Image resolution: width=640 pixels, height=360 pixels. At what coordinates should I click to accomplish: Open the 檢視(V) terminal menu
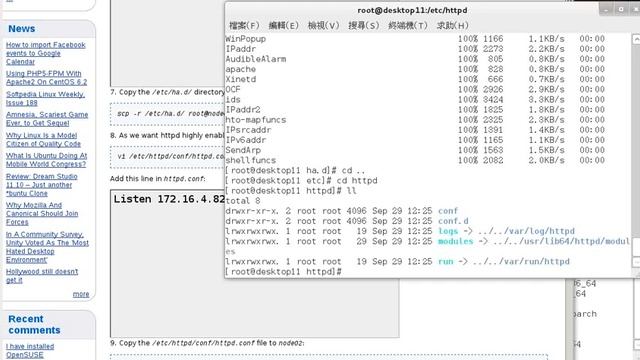click(323, 25)
